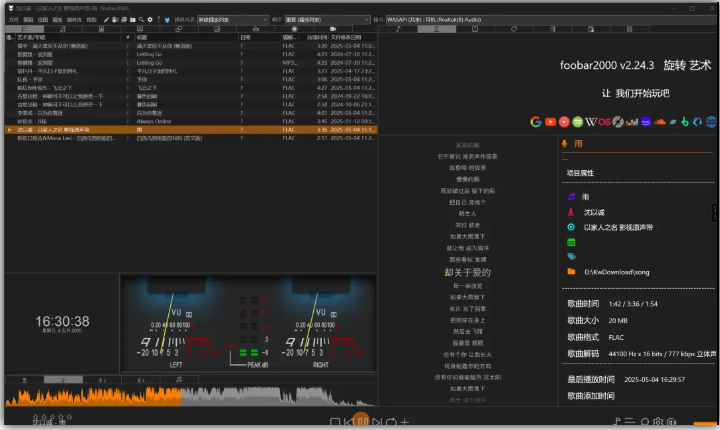Toggle the repeat playback mode
Screen dimensions: 720x430
tap(391, 422)
